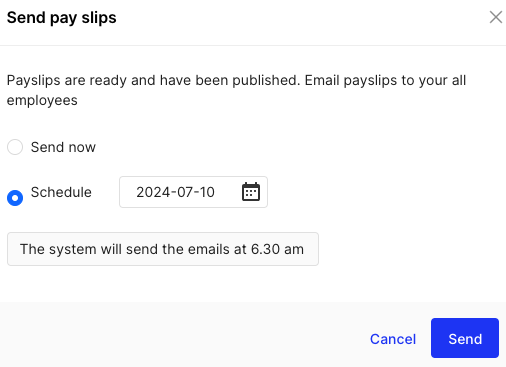The image size is (506, 367).
Task: Click the payslips ready description text
Action: tap(236, 90)
